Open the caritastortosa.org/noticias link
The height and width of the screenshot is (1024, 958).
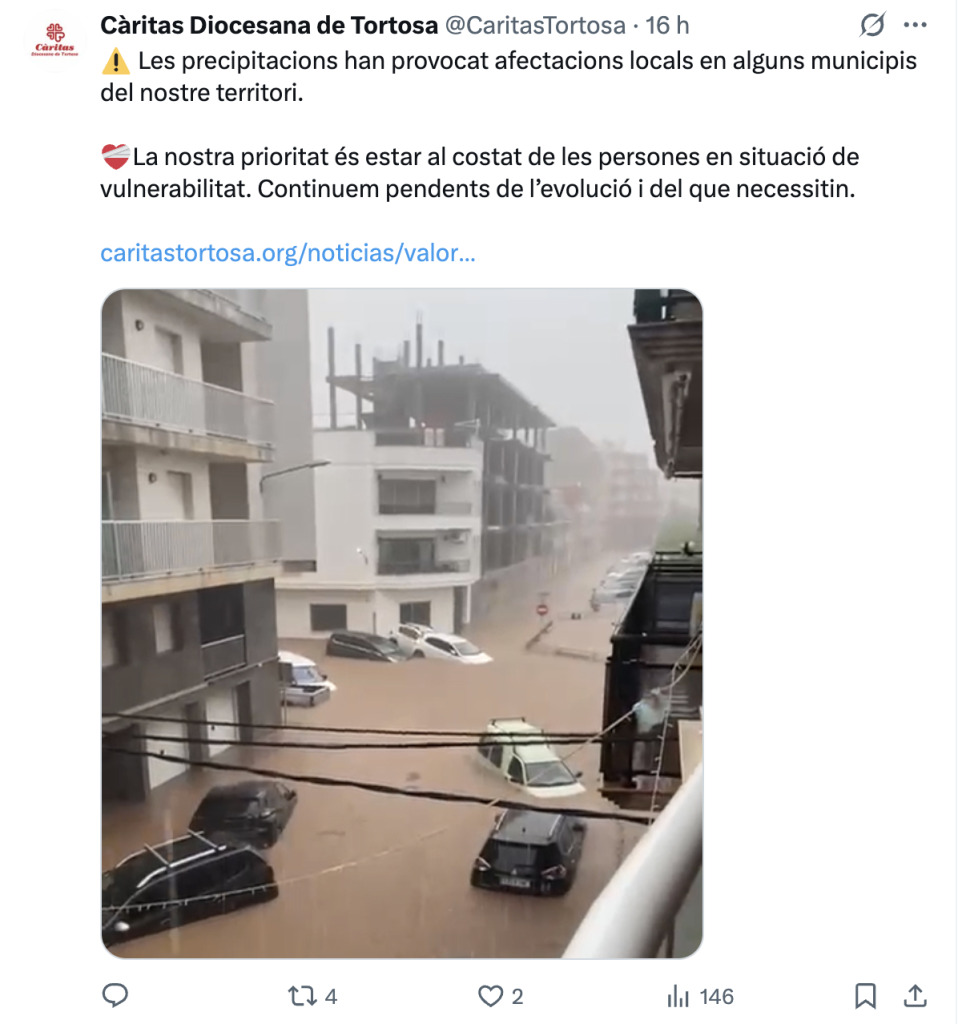coord(288,253)
